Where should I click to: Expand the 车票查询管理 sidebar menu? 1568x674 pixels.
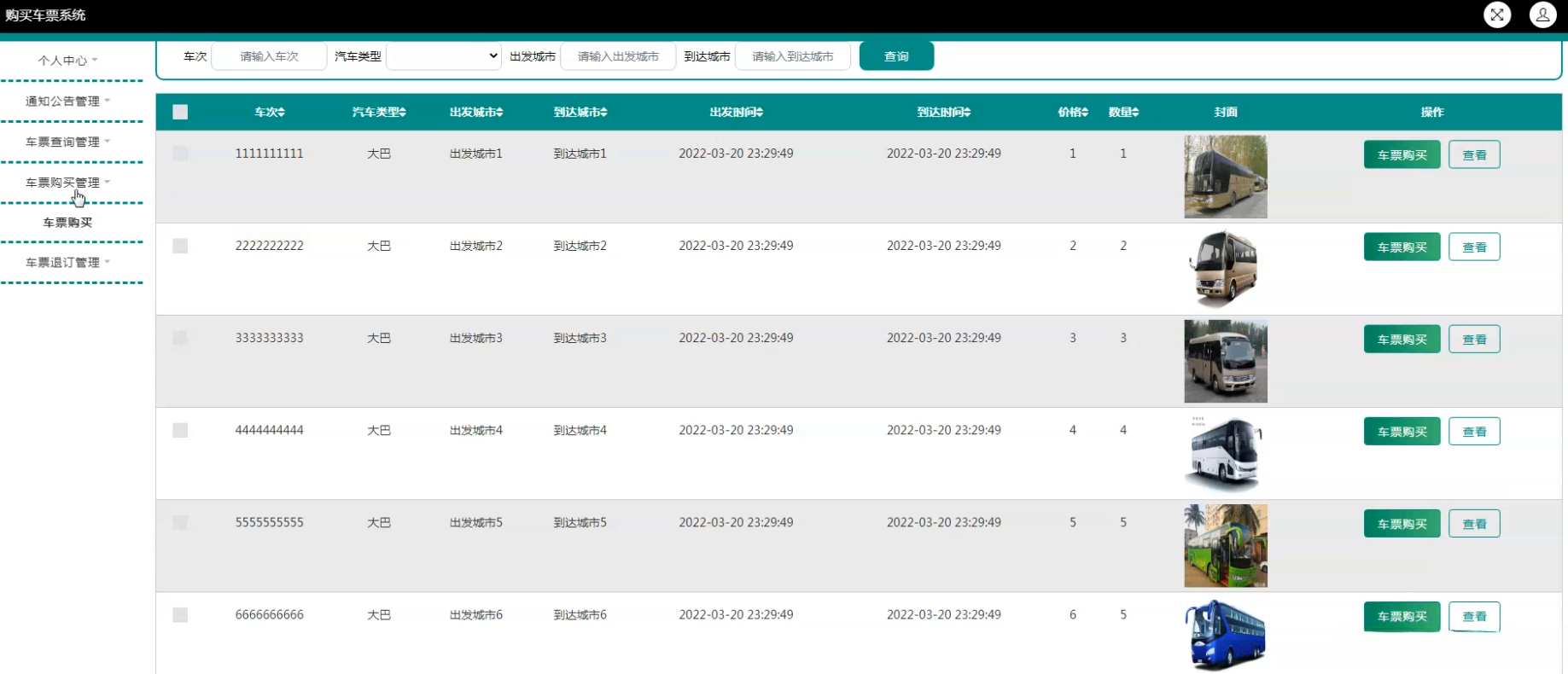pos(68,142)
